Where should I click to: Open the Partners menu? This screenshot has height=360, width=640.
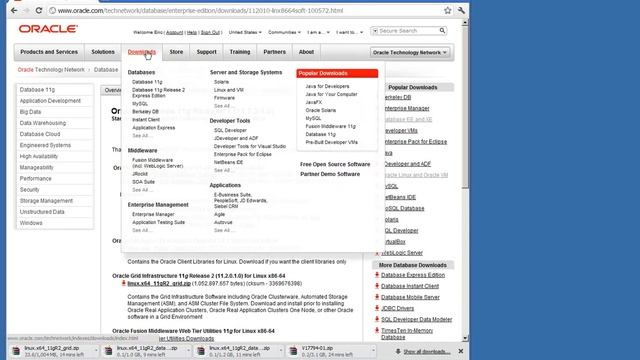[274, 52]
